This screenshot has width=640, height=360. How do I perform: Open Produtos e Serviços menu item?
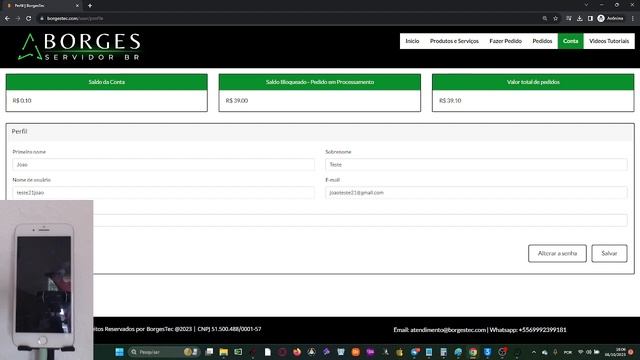pyautogui.click(x=454, y=41)
